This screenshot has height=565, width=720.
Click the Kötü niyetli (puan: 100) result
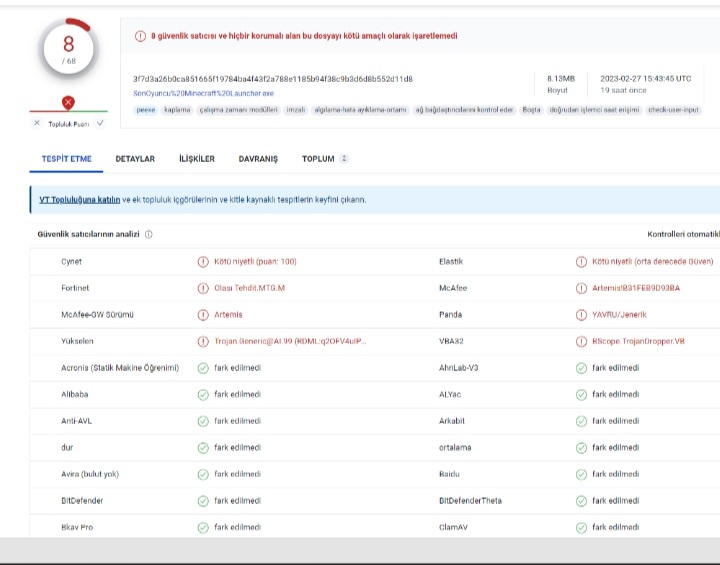(255, 261)
